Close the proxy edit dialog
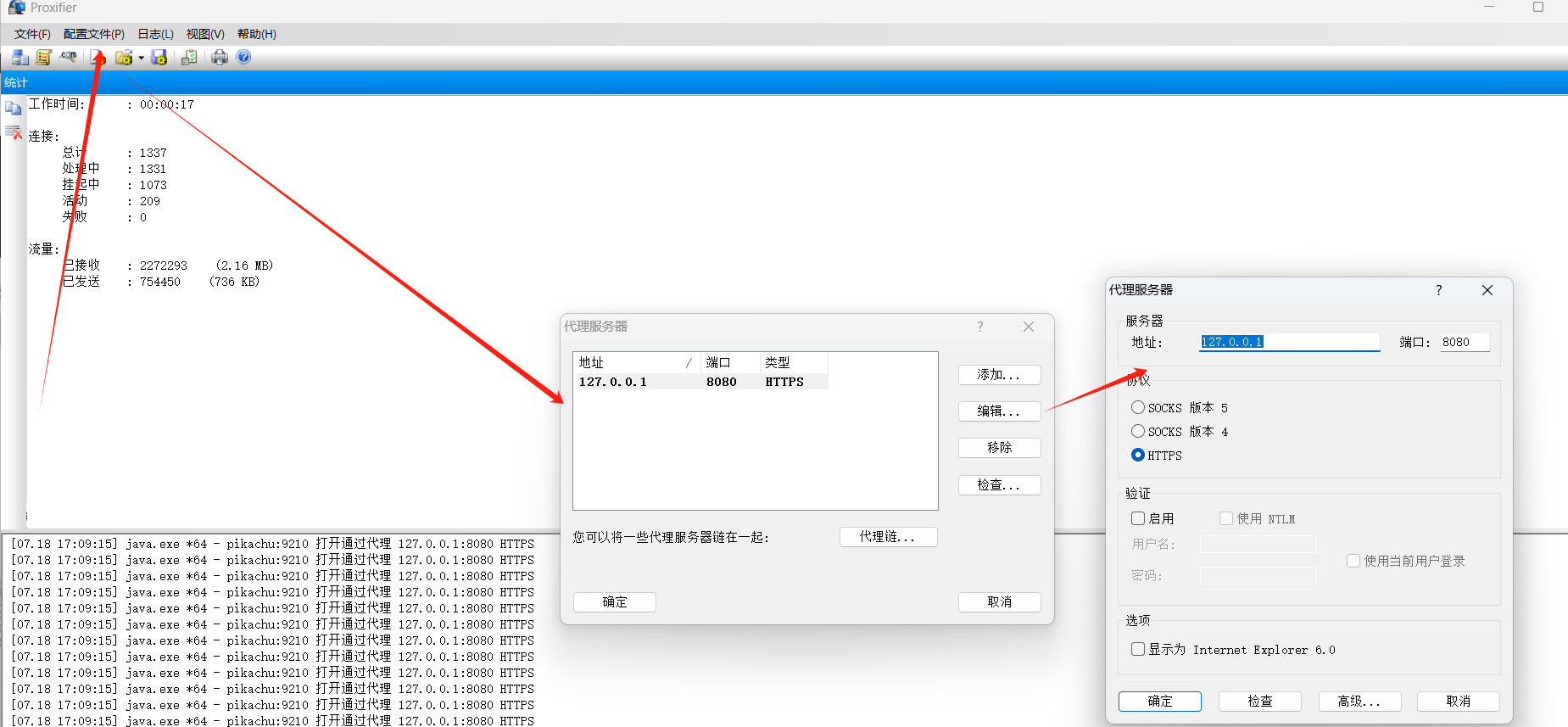 [1487, 290]
